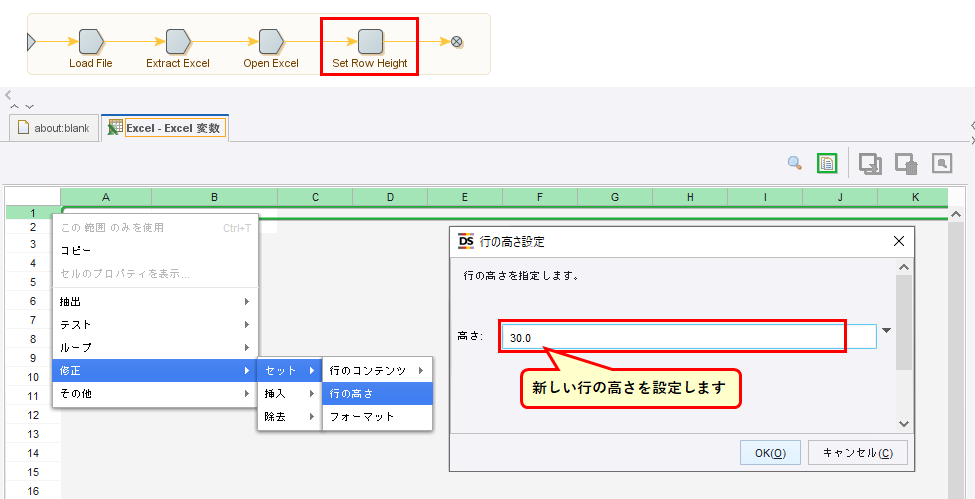
Task: Click the left collapse chevron above tabs
Action: 7,96
